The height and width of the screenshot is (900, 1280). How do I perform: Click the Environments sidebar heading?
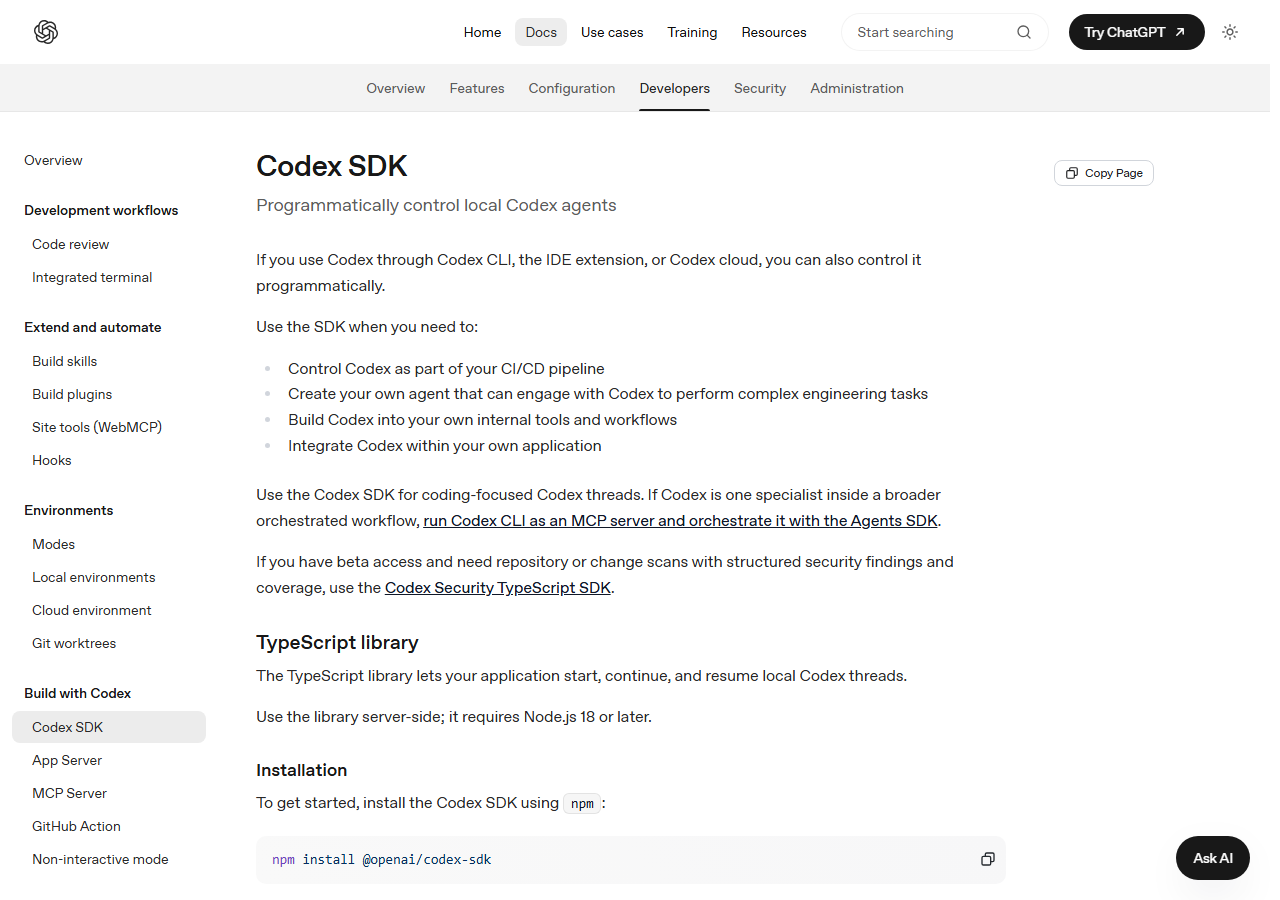coord(69,510)
